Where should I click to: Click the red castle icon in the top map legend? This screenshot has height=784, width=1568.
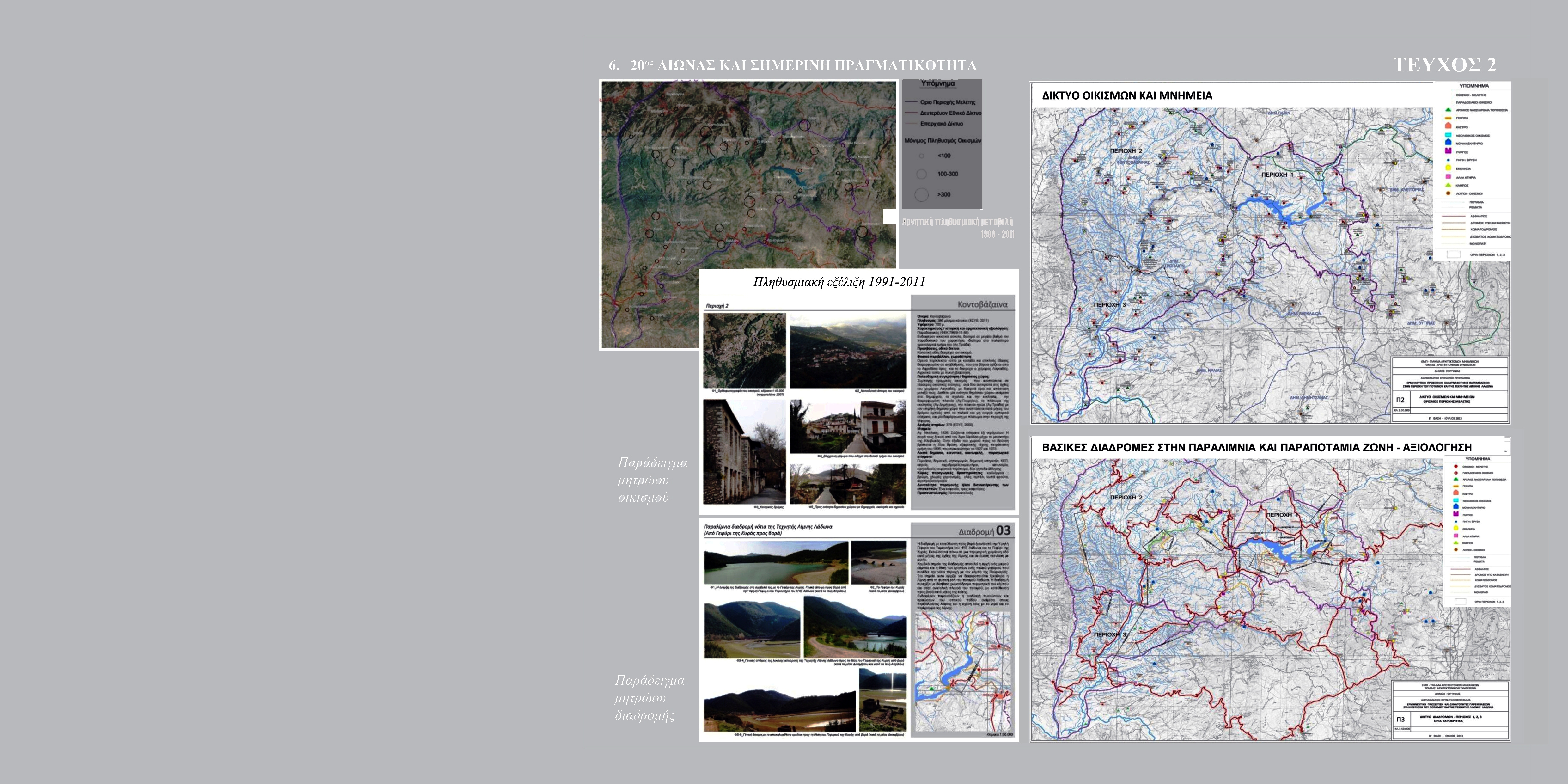1448,126
